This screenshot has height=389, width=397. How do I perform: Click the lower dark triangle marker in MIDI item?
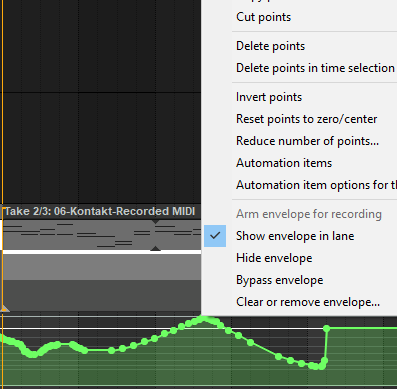pos(155,248)
